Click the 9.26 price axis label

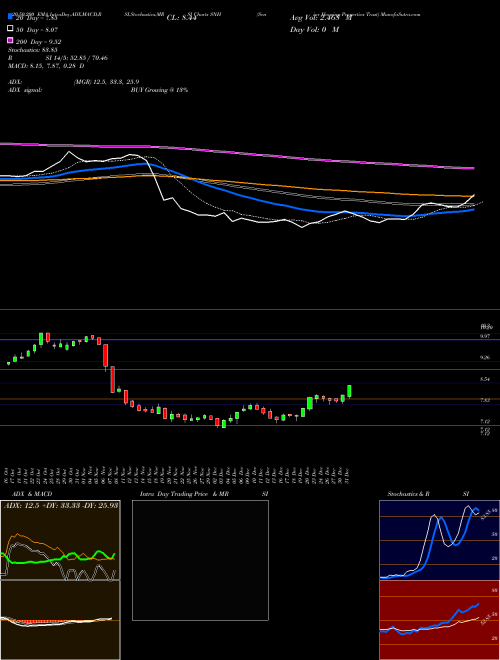pyautogui.click(x=485, y=357)
